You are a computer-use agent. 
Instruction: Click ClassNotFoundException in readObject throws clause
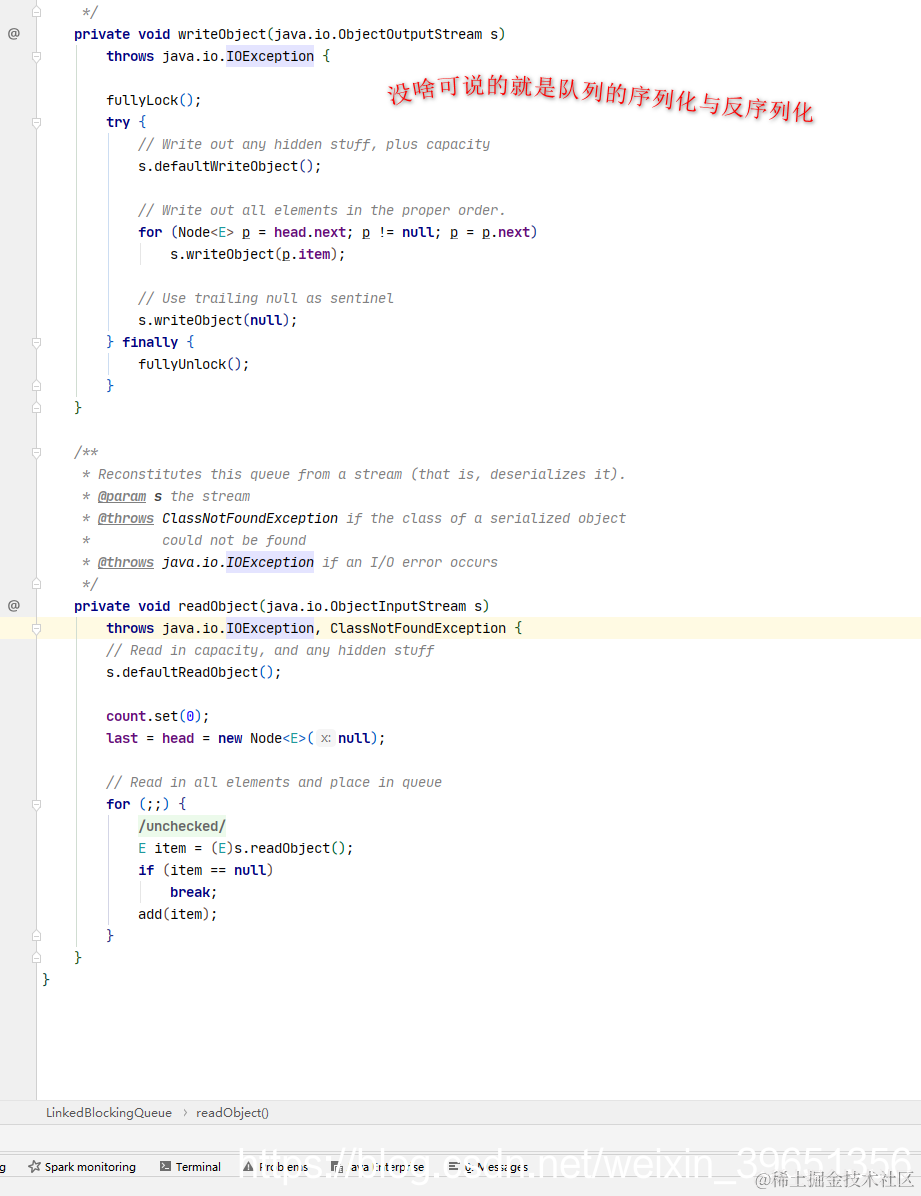418,629
